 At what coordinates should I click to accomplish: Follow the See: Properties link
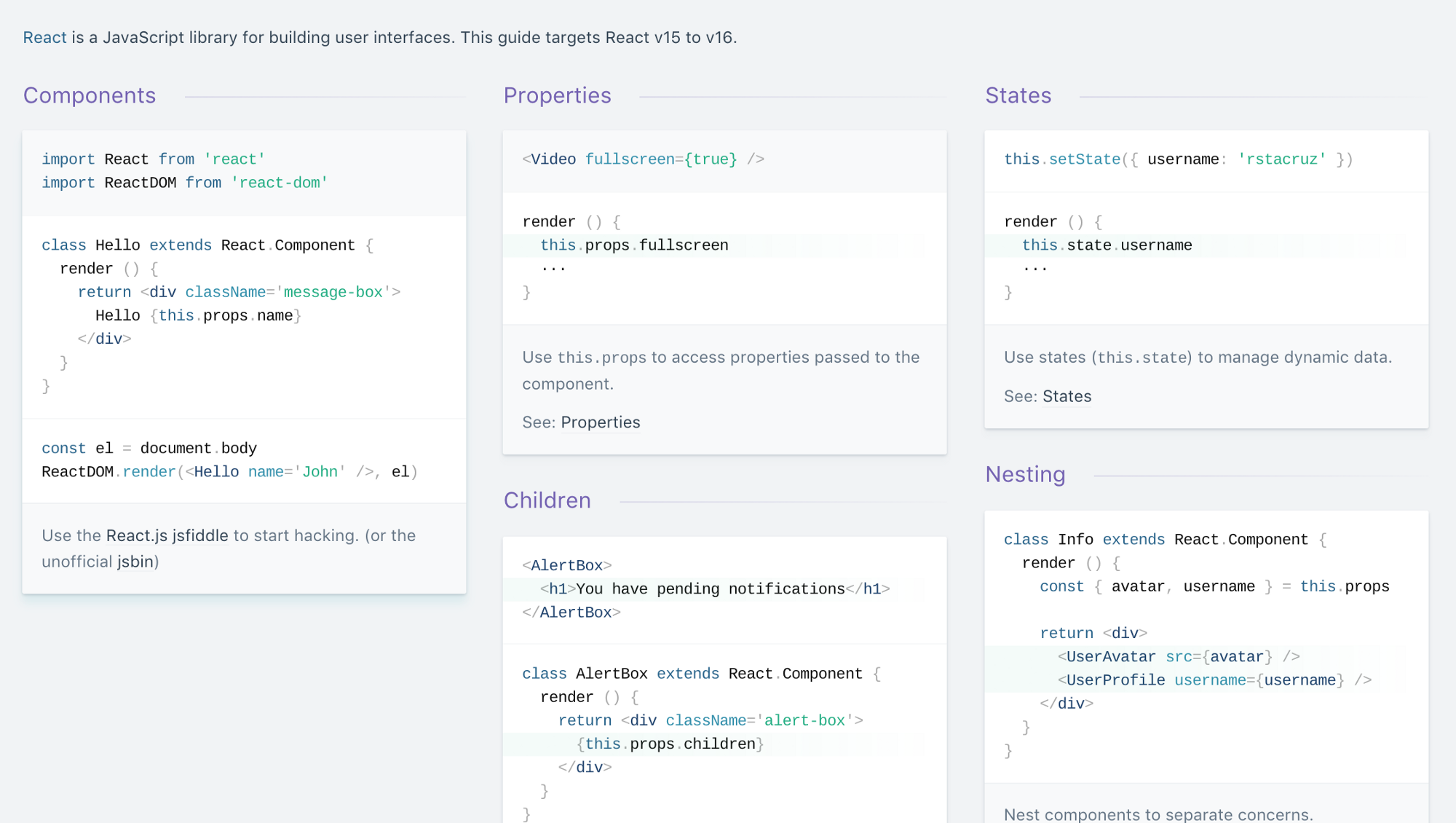600,422
